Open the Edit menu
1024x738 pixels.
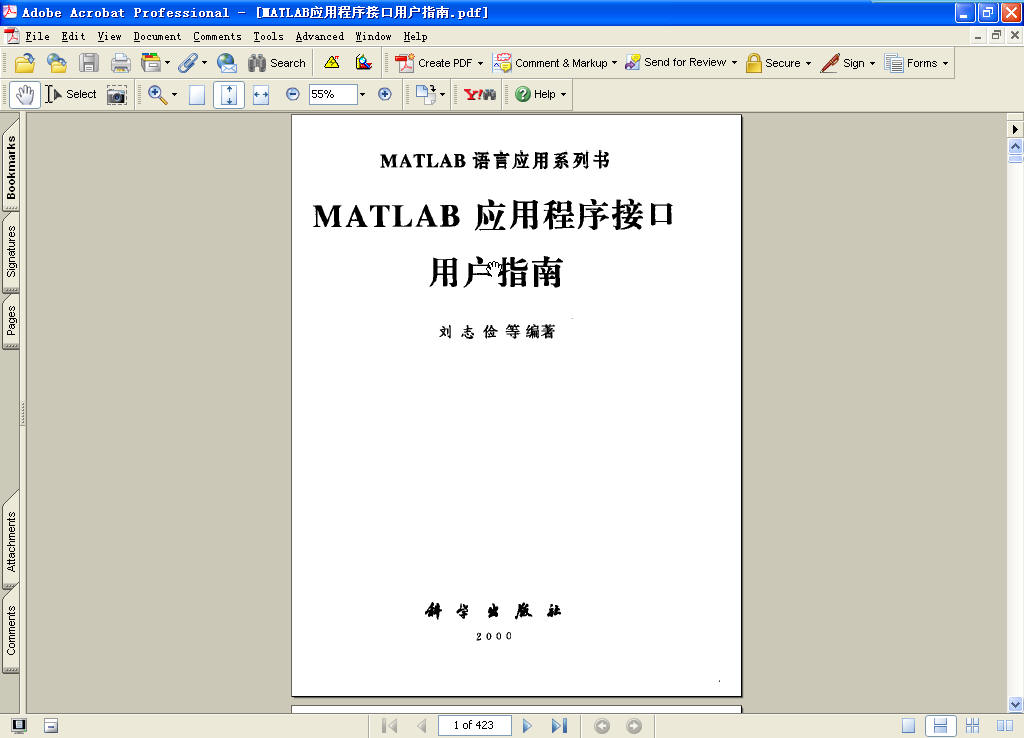coord(73,37)
